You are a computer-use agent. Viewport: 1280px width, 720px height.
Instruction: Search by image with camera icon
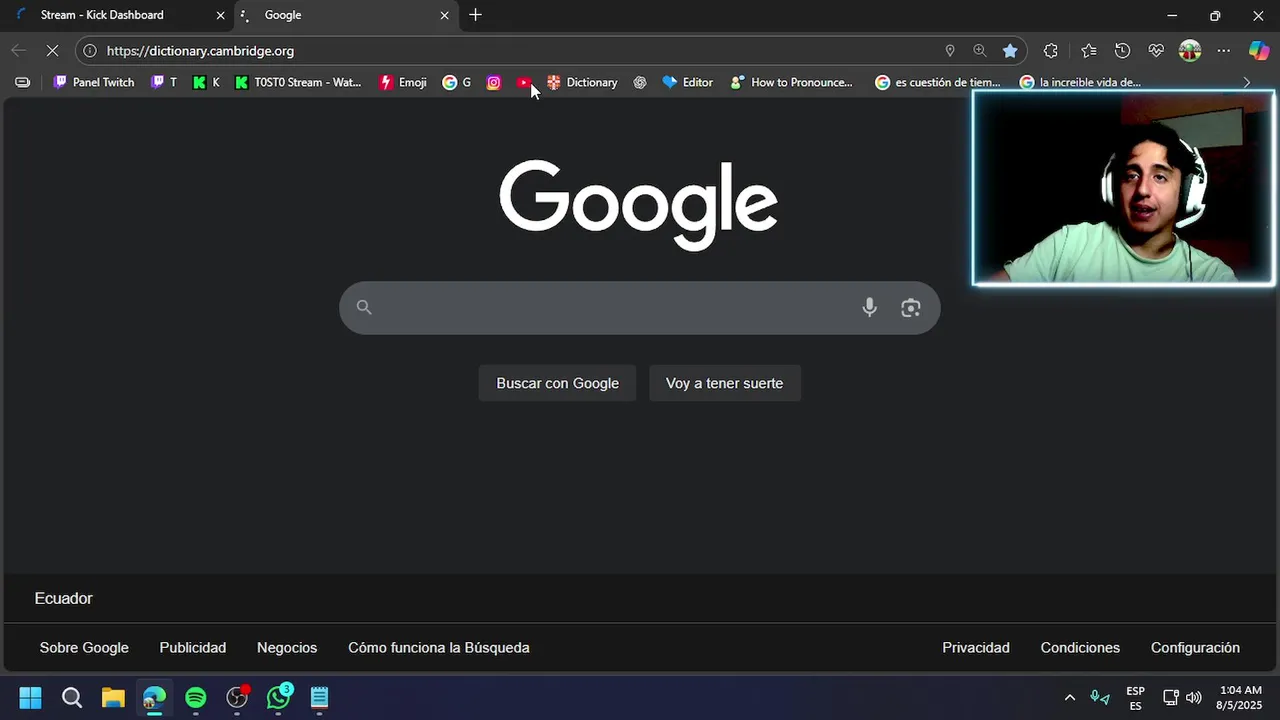(910, 308)
